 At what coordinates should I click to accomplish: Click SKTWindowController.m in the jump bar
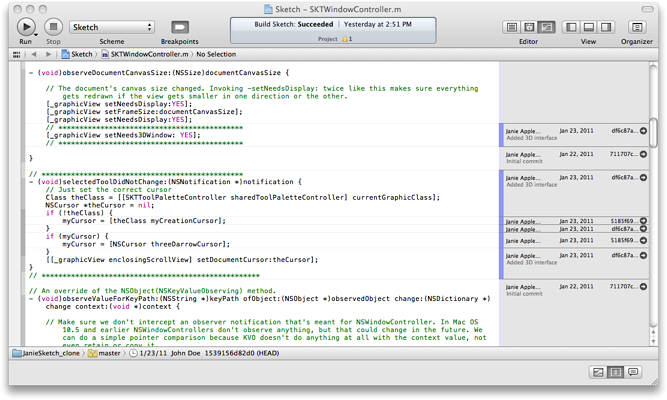tap(148, 54)
